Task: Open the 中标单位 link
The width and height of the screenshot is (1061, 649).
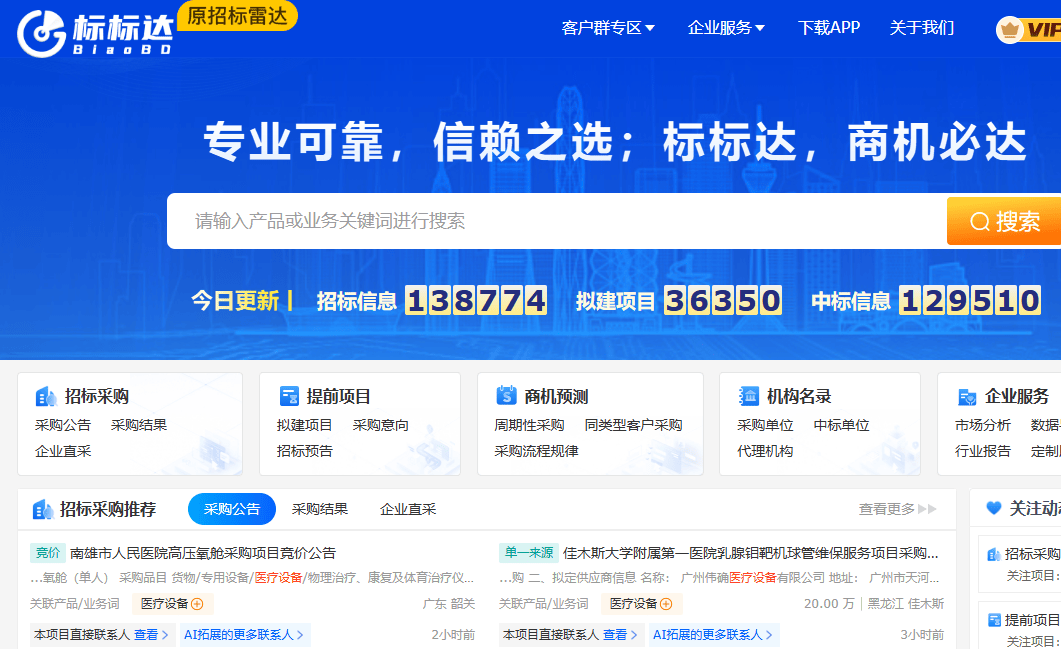Action: point(842,425)
